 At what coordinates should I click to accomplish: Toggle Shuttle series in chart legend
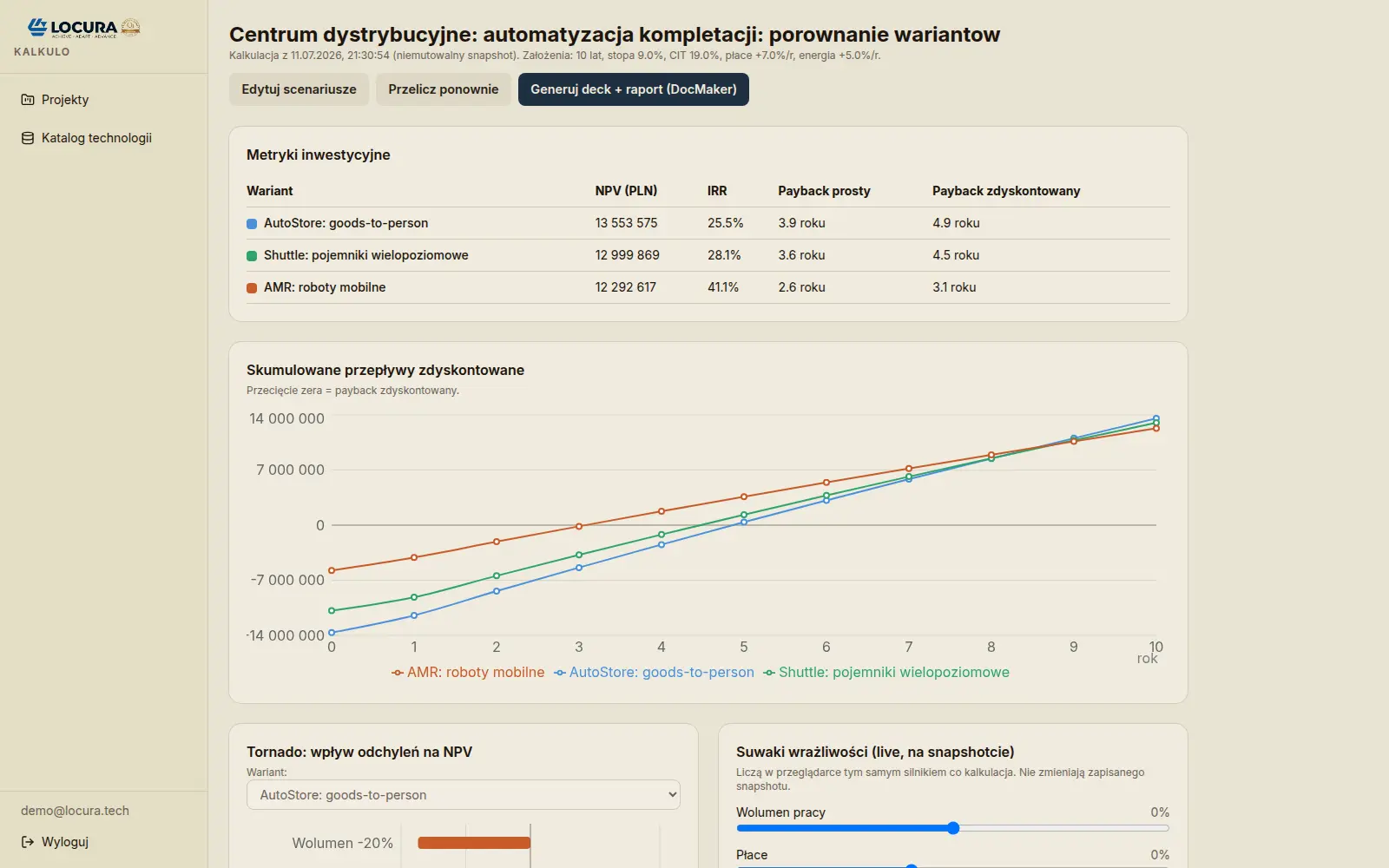coord(886,673)
